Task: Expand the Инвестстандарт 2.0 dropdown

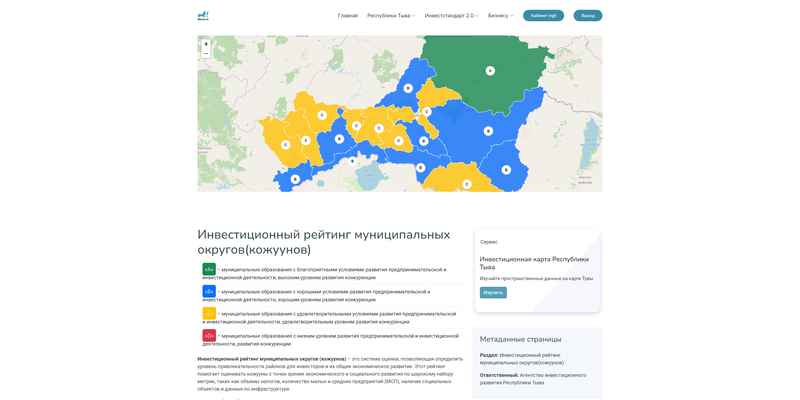Action: pyautogui.click(x=451, y=16)
